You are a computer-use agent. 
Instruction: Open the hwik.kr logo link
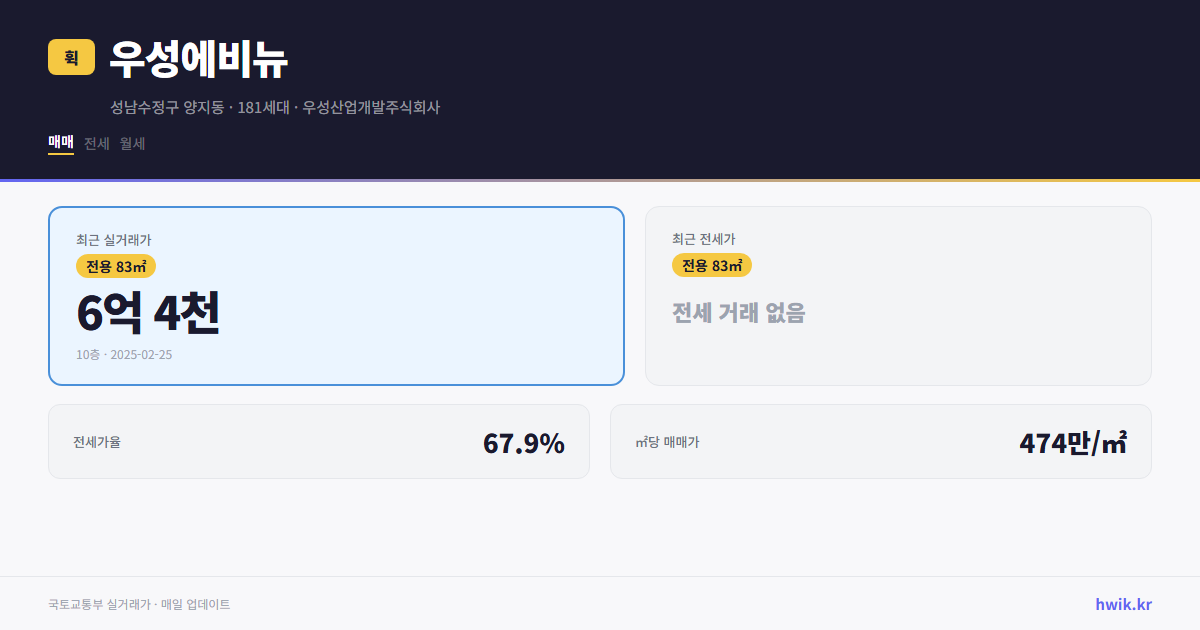point(1122,603)
